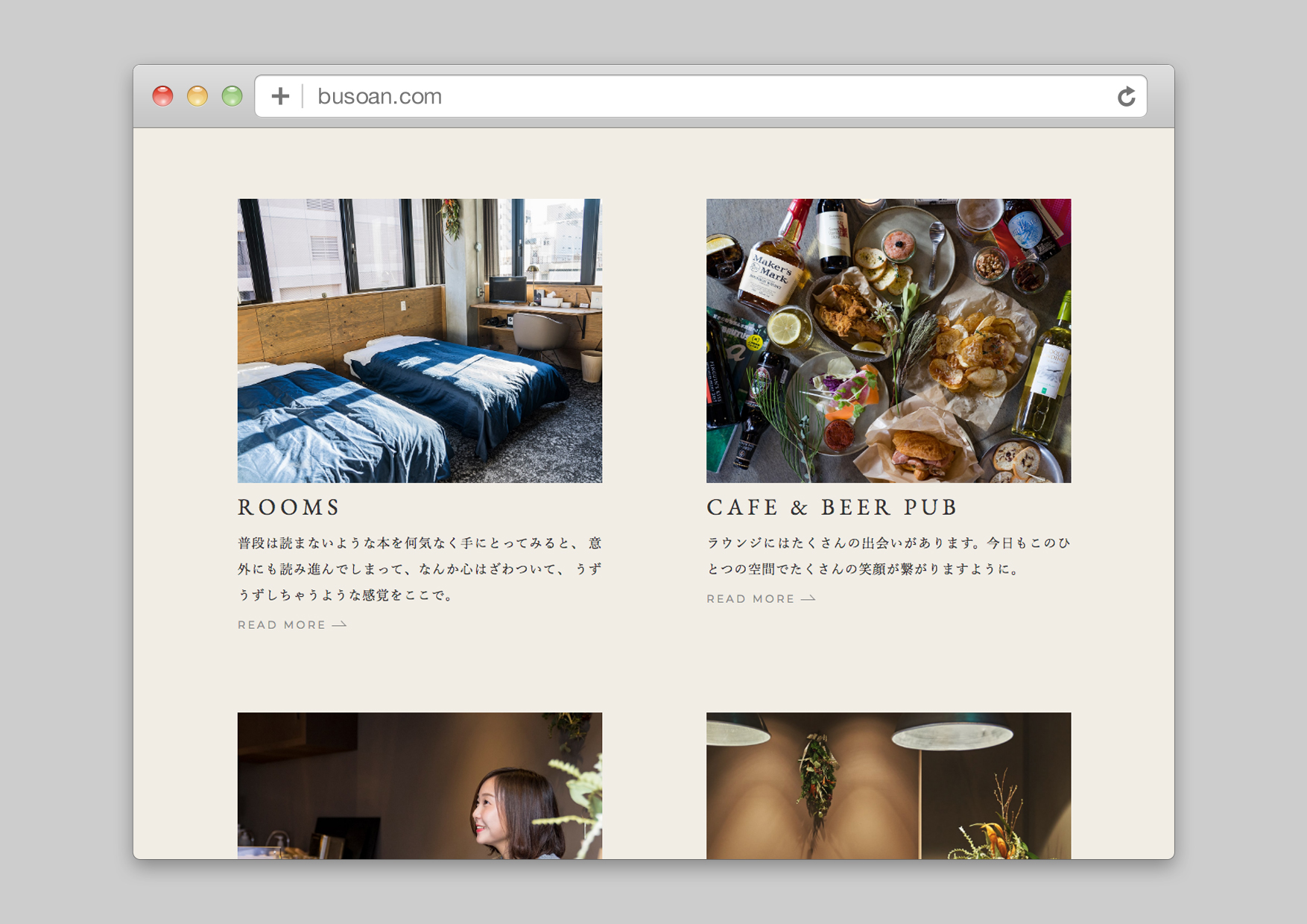Click the new tab plus icon
Image resolution: width=1307 pixels, height=924 pixels.
[281, 95]
